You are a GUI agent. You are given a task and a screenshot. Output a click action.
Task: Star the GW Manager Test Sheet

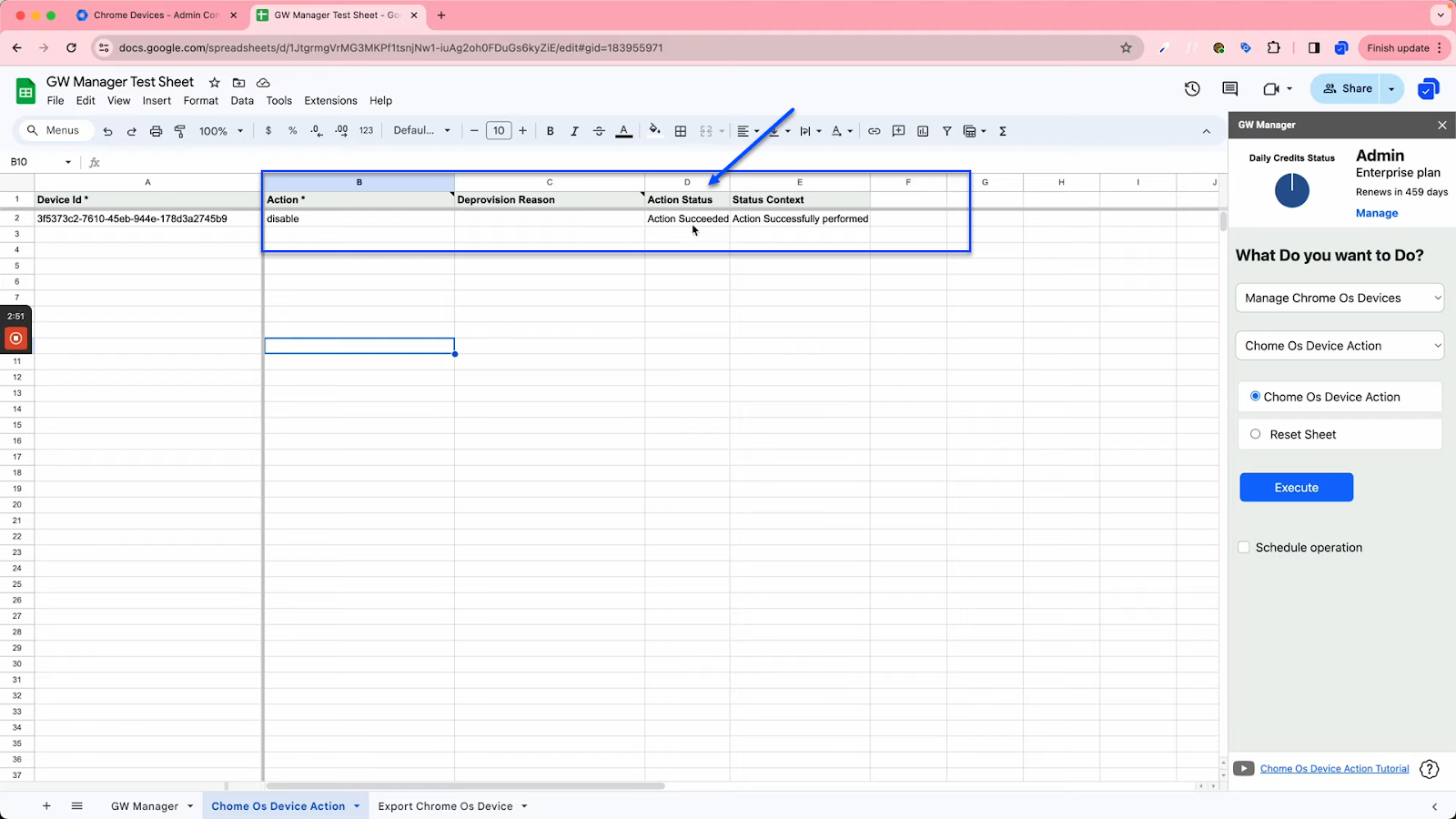[x=215, y=82]
